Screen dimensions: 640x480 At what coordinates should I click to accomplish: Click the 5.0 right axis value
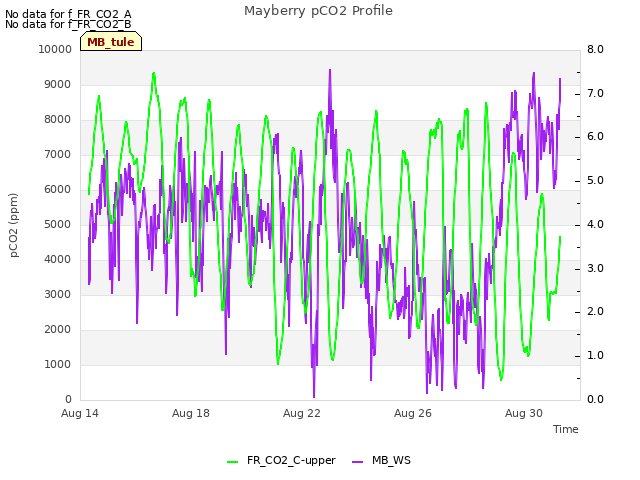tap(595, 181)
